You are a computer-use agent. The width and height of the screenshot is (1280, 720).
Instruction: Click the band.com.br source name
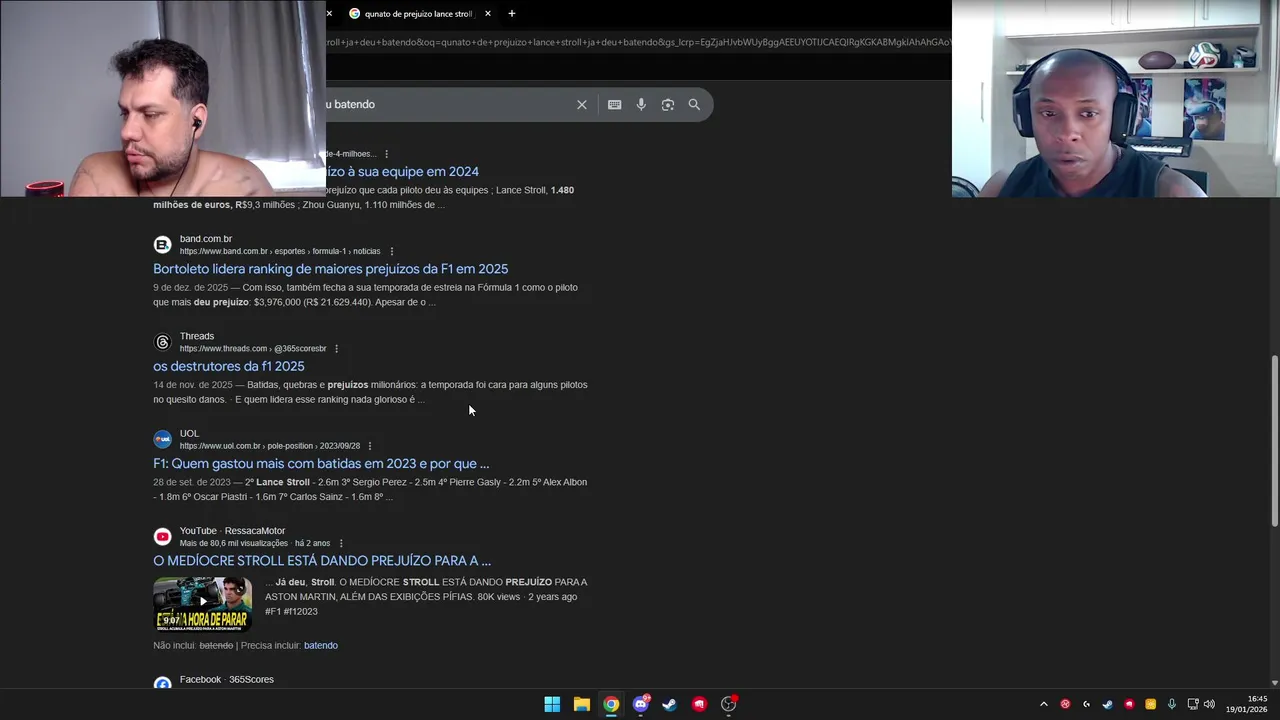pos(206,239)
